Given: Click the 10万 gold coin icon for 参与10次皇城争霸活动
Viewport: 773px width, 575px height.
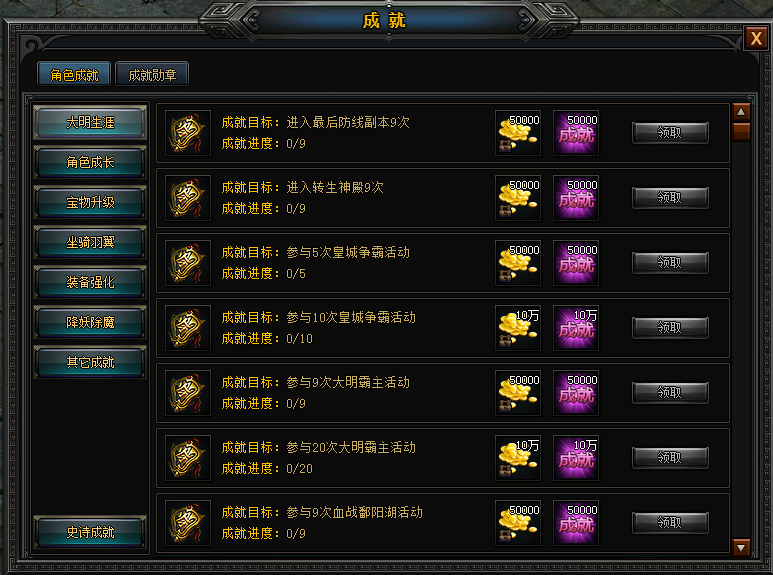Looking at the screenshot, I should [518, 328].
